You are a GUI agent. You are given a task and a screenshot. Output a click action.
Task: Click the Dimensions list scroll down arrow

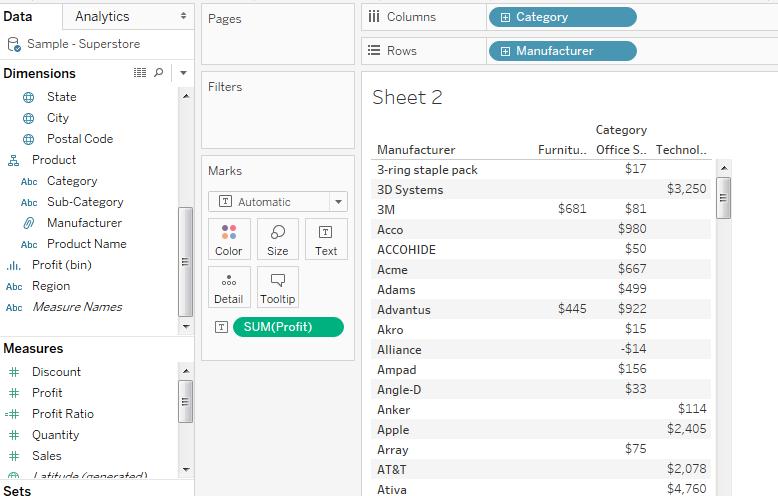click(185, 327)
